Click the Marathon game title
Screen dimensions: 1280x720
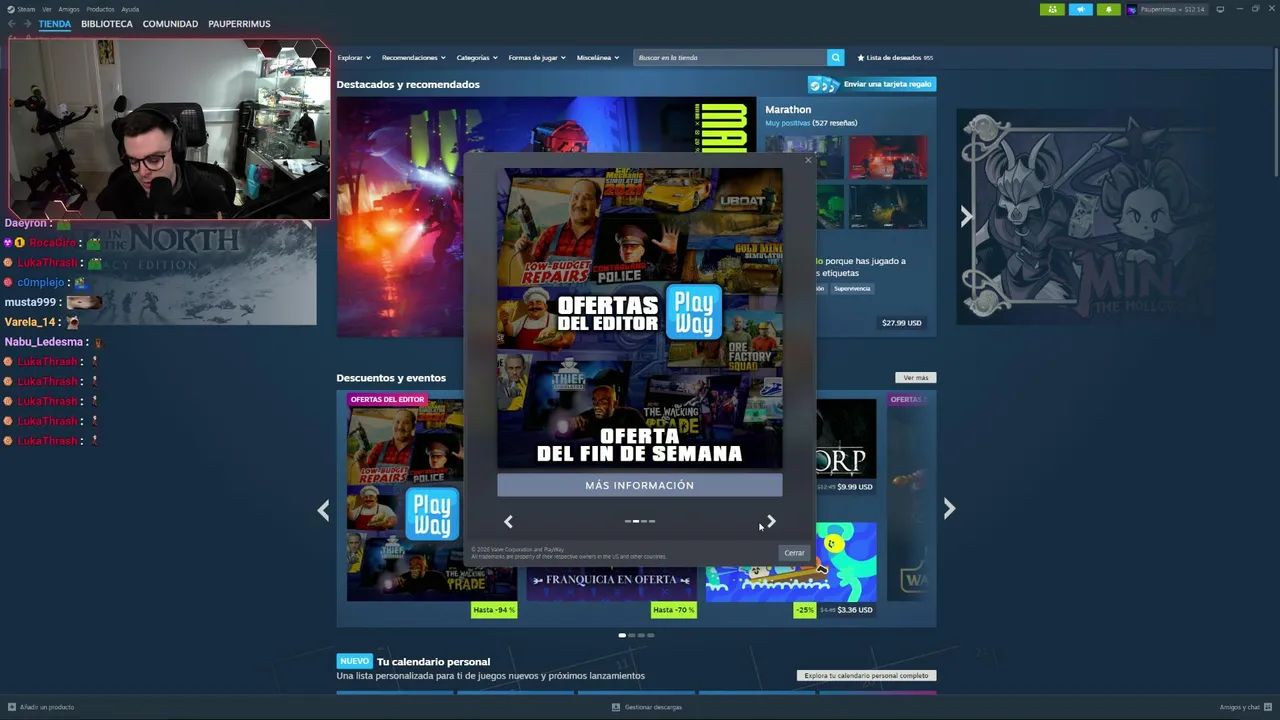click(788, 110)
